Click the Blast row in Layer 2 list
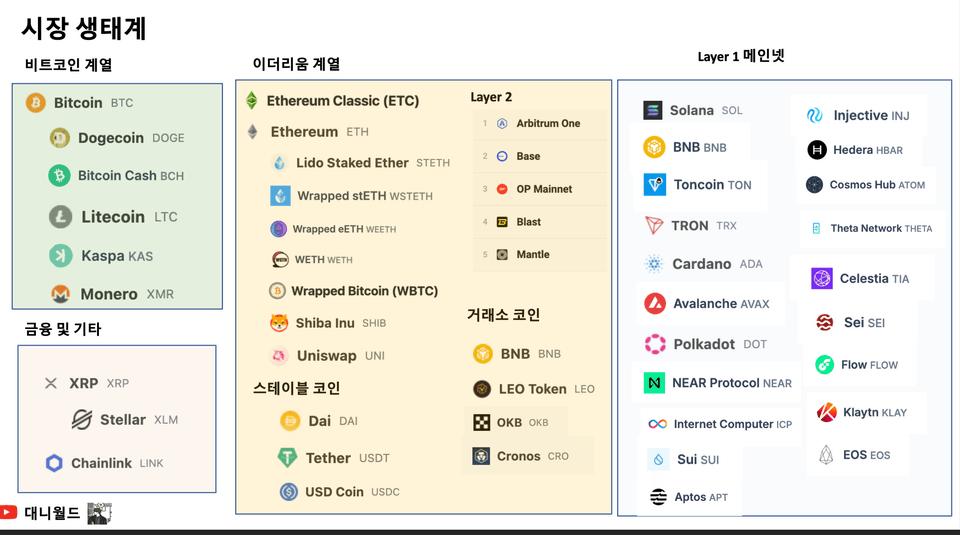This screenshot has width=960, height=535. (x=540, y=222)
